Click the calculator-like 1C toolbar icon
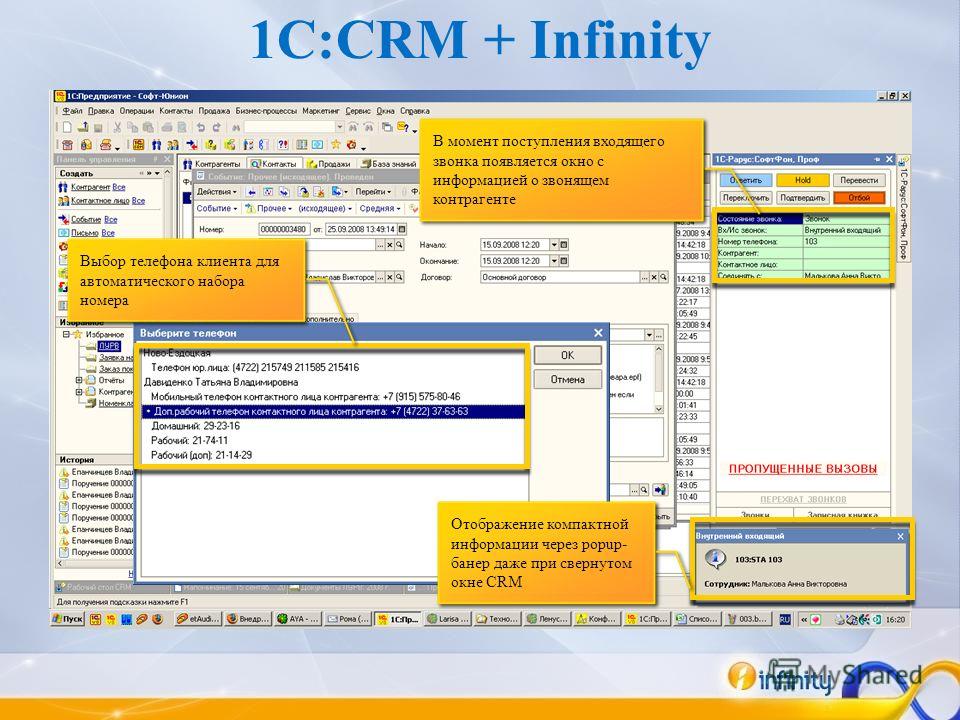The height and width of the screenshot is (720, 960). pos(138,144)
